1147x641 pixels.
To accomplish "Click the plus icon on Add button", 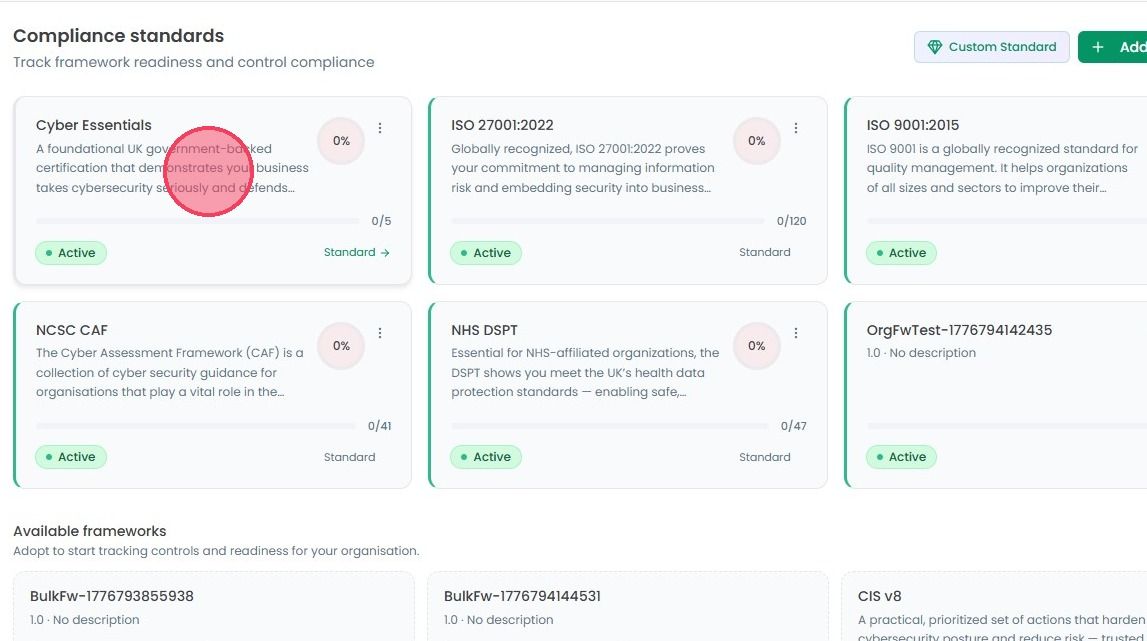I will pos(1097,47).
